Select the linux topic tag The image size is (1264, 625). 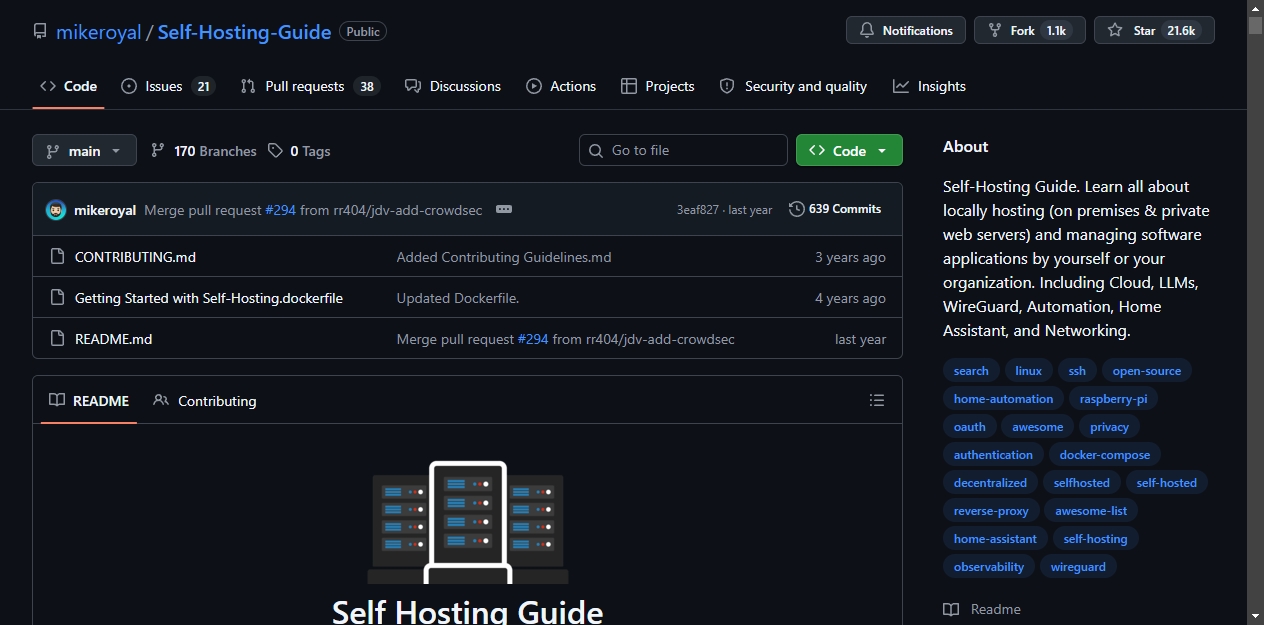pos(1028,371)
